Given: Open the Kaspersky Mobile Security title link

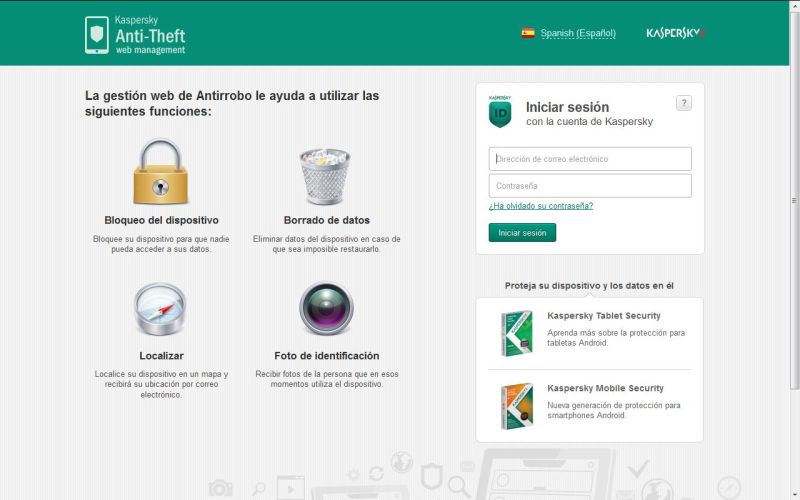Looking at the screenshot, I should click(x=605, y=388).
